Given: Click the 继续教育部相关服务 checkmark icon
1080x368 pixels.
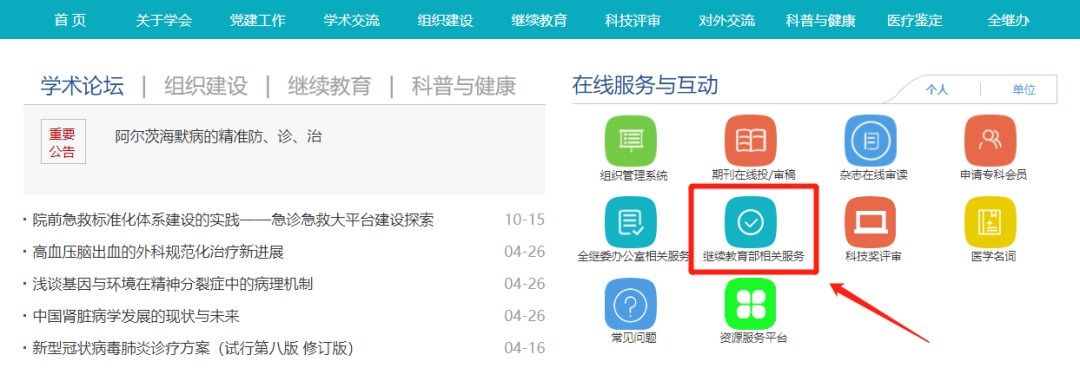Looking at the screenshot, I should [751, 222].
